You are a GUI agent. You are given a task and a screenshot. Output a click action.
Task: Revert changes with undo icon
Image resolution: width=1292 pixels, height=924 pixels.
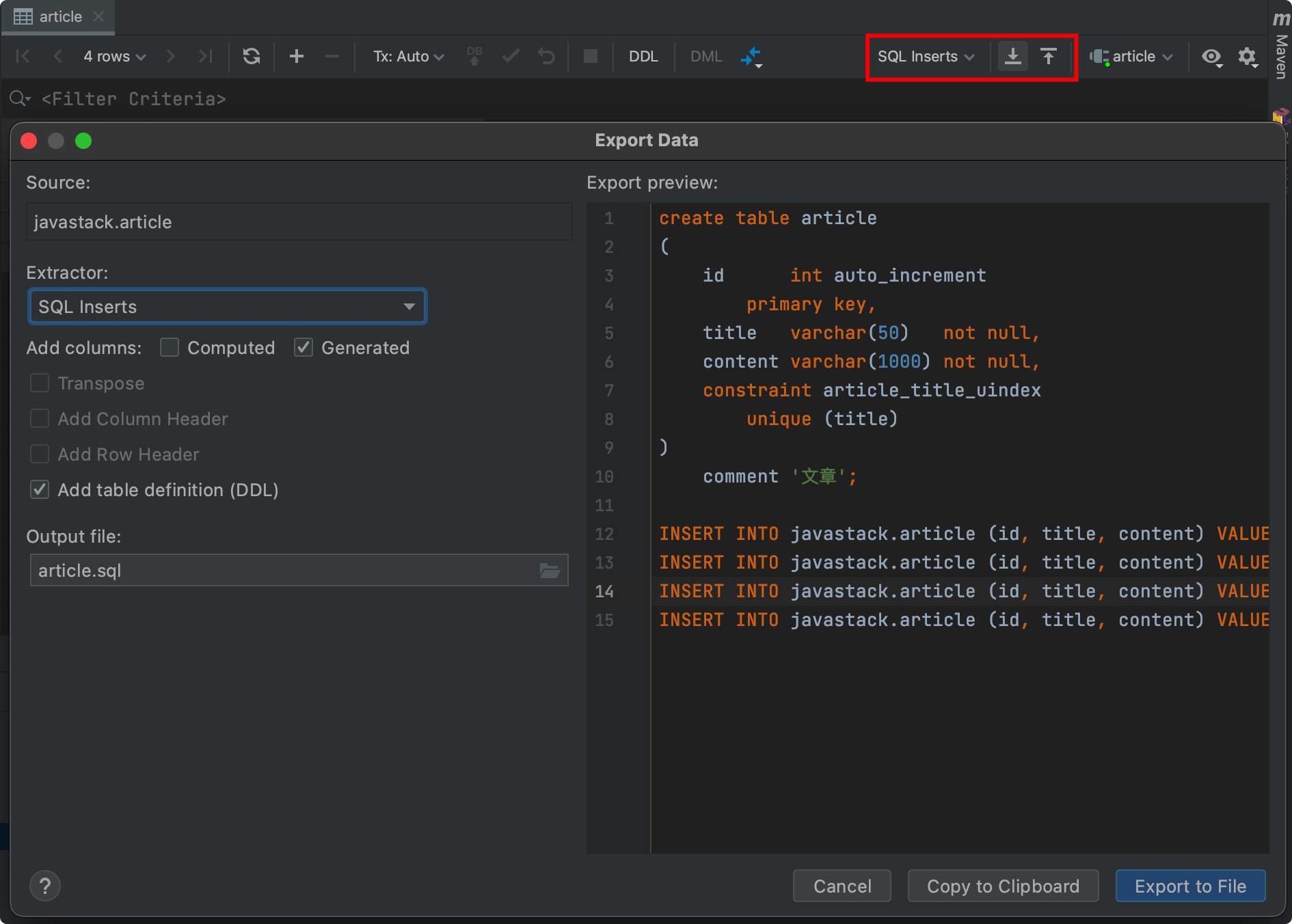pyautogui.click(x=546, y=57)
